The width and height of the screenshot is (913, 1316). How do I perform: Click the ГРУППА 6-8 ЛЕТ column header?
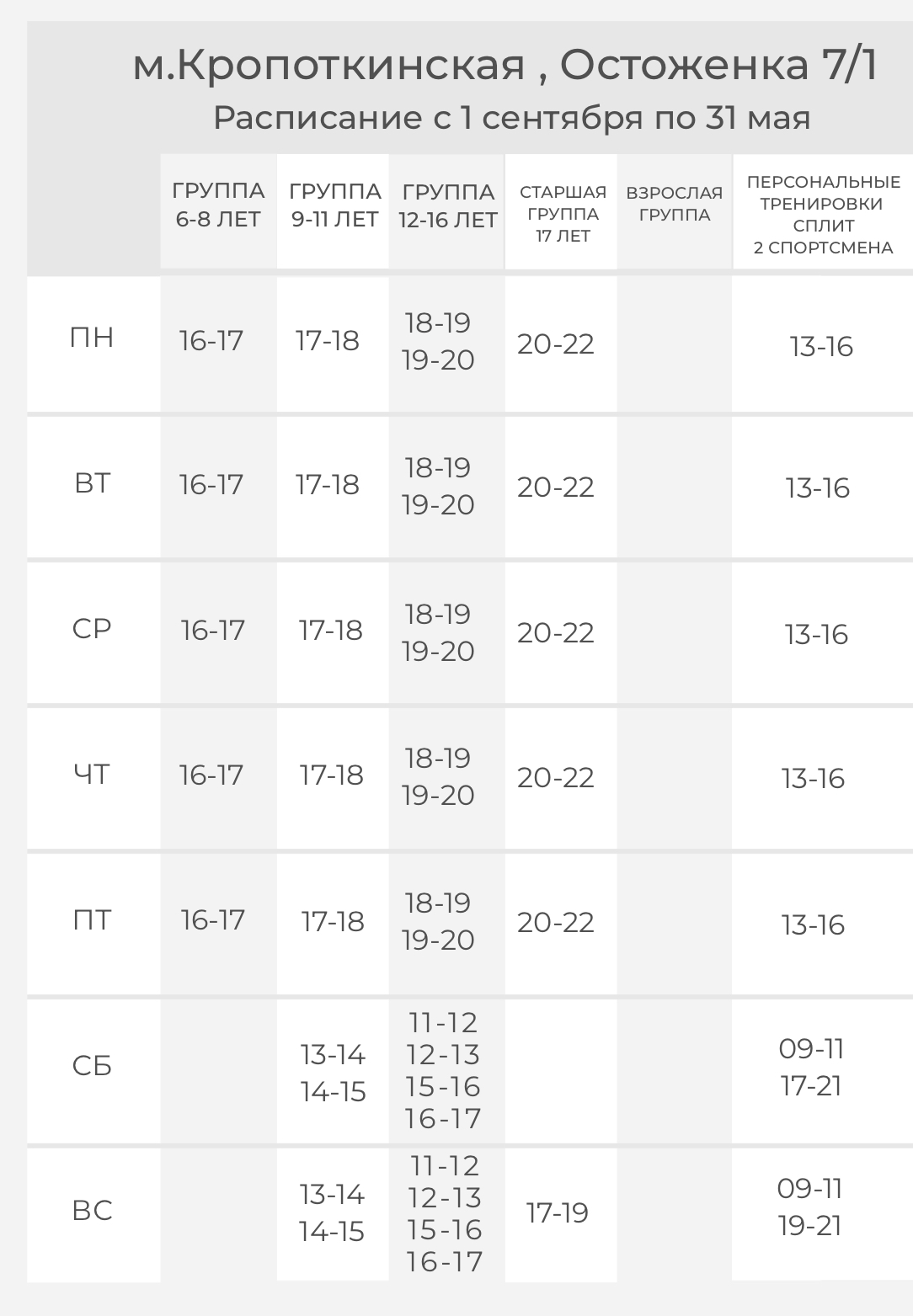(x=218, y=205)
